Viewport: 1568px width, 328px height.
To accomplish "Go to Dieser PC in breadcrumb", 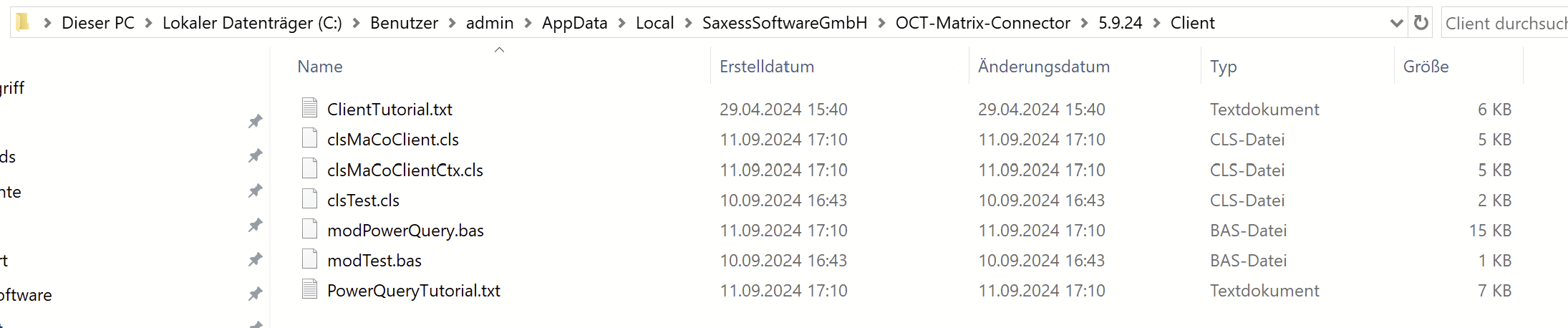I will click(98, 23).
